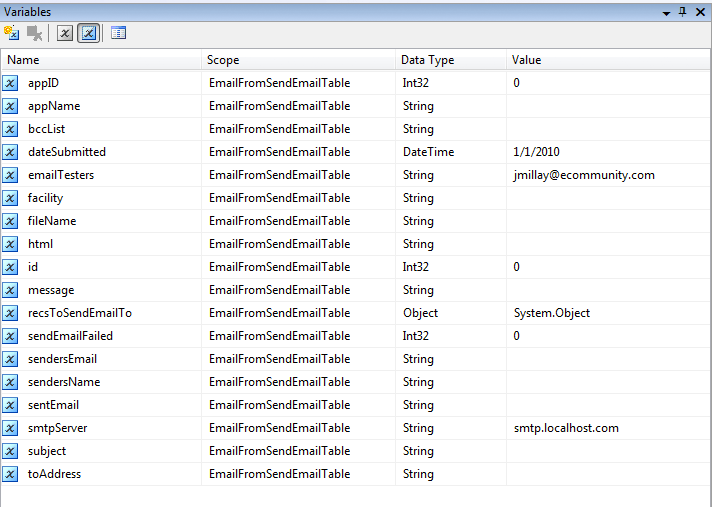Click the Data Type column header
712x507 pixels.
pyautogui.click(x=450, y=60)
